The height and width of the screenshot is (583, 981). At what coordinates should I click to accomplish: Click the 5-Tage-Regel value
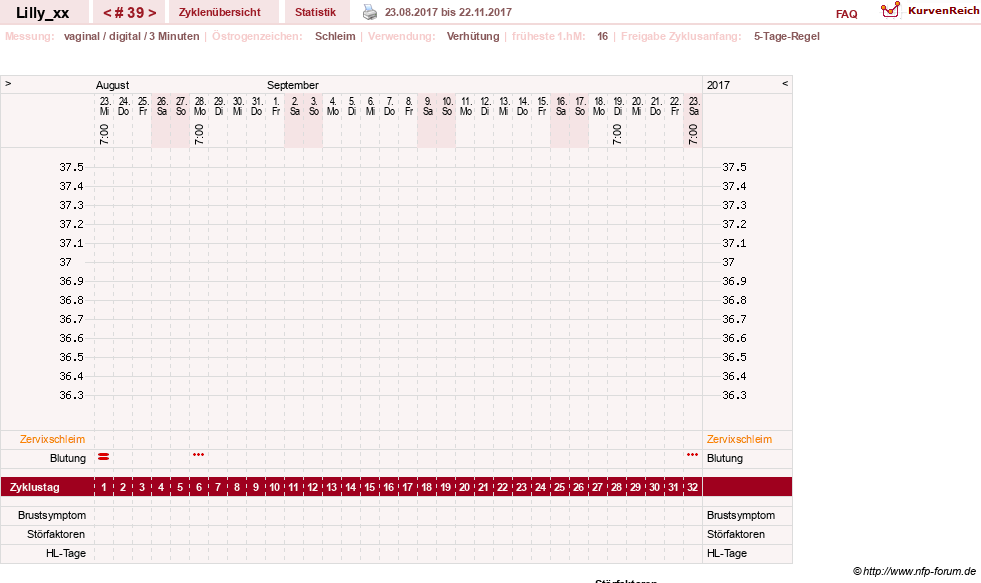[x=786, y=36]
